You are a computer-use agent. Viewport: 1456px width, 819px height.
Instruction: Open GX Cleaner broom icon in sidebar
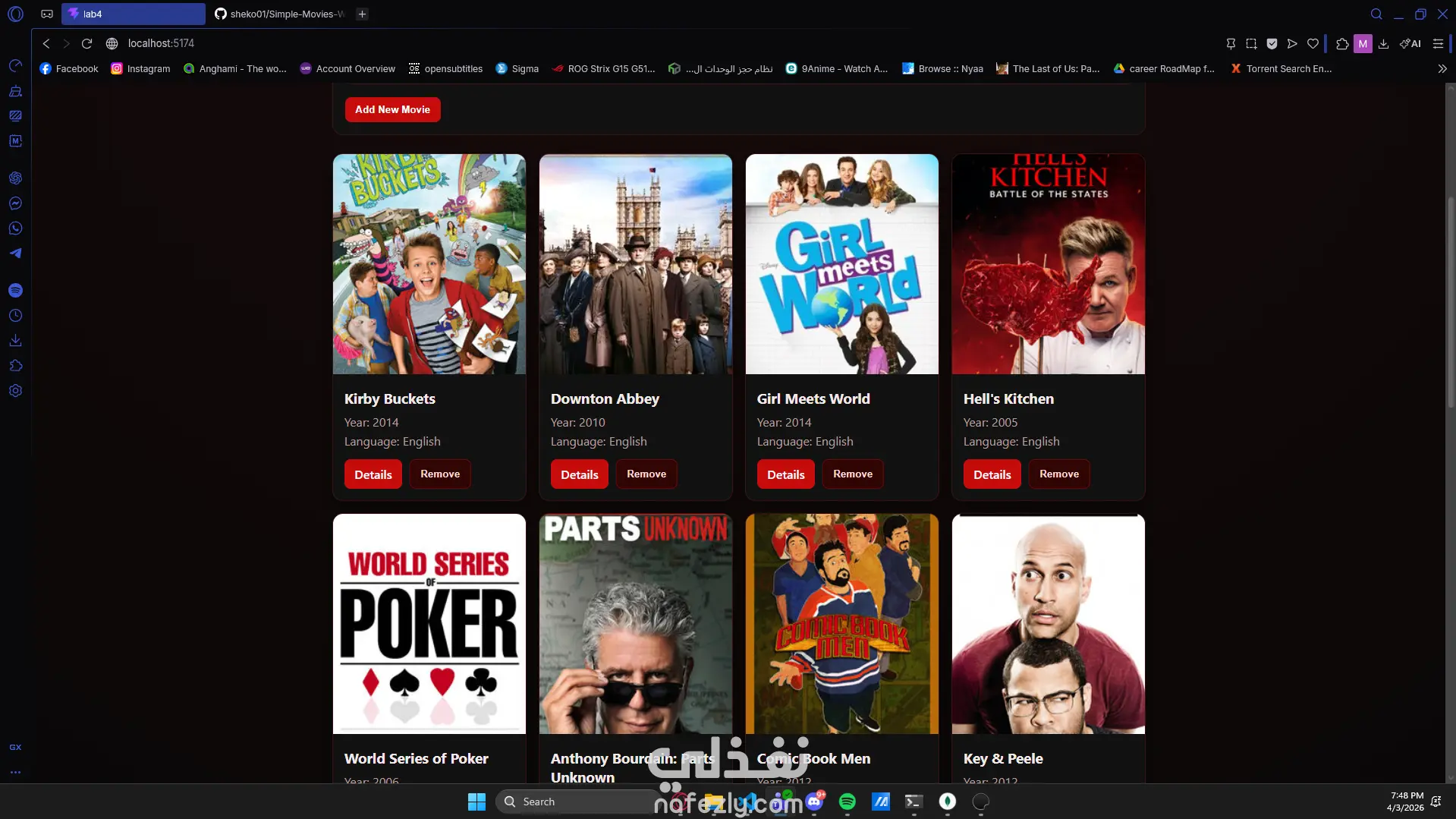15,91
